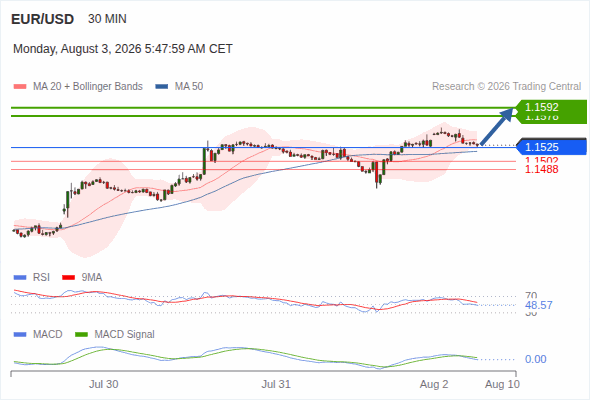Click the Research Trading Central copyright text
590x400 pixels.
coord(506,87)
